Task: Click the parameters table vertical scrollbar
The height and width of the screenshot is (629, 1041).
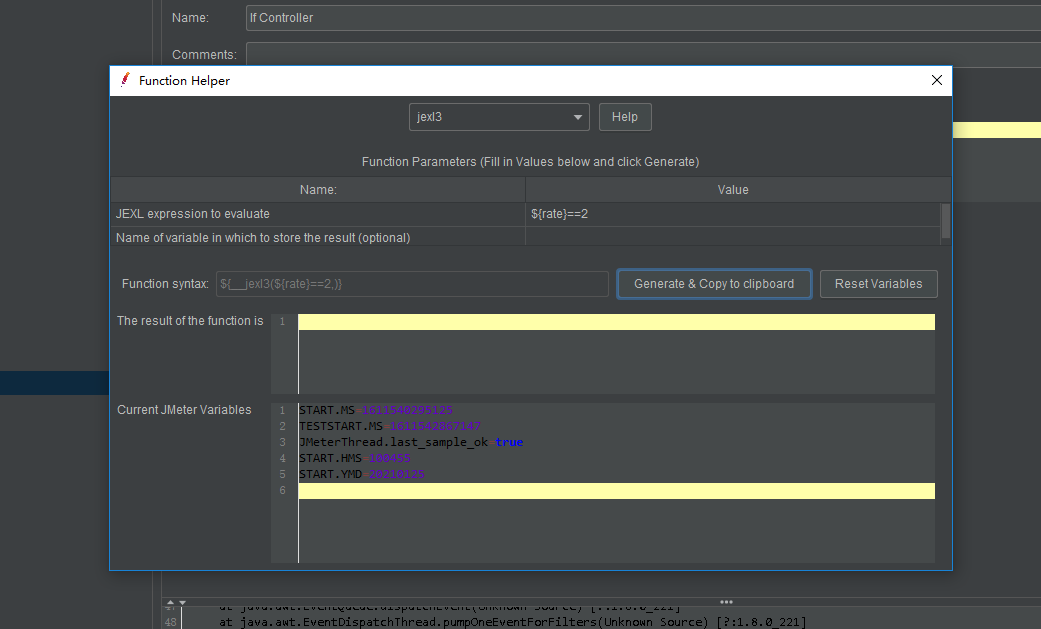Action: click(x=945, y=222)
